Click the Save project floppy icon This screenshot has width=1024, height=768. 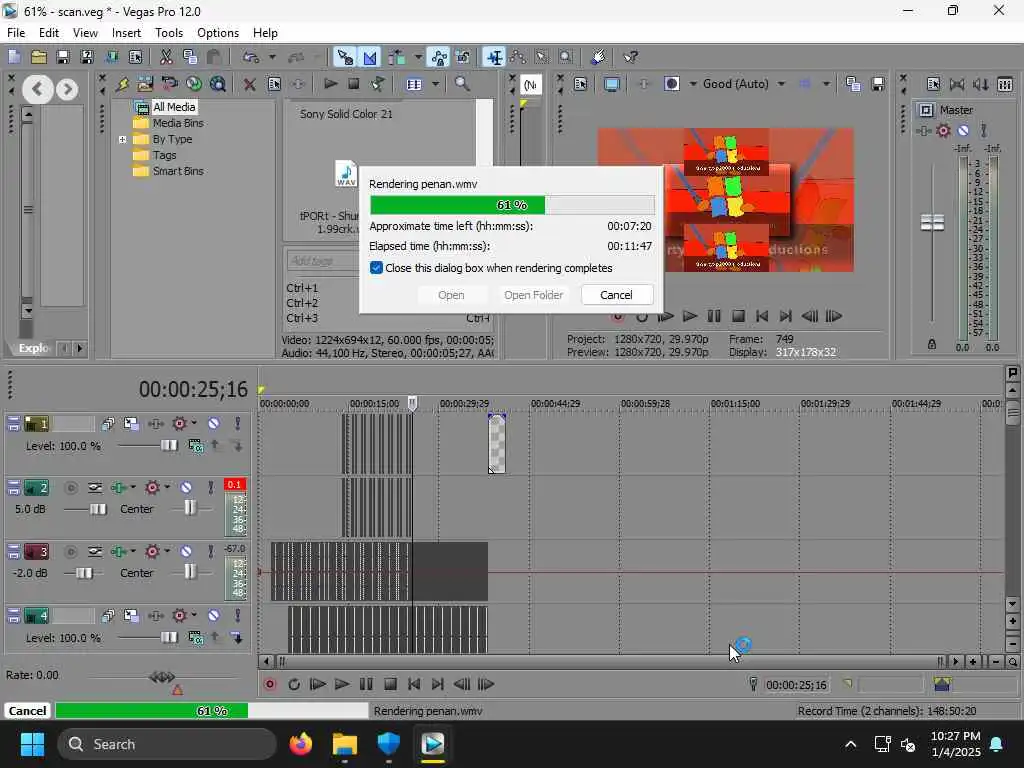coord(63,57)
